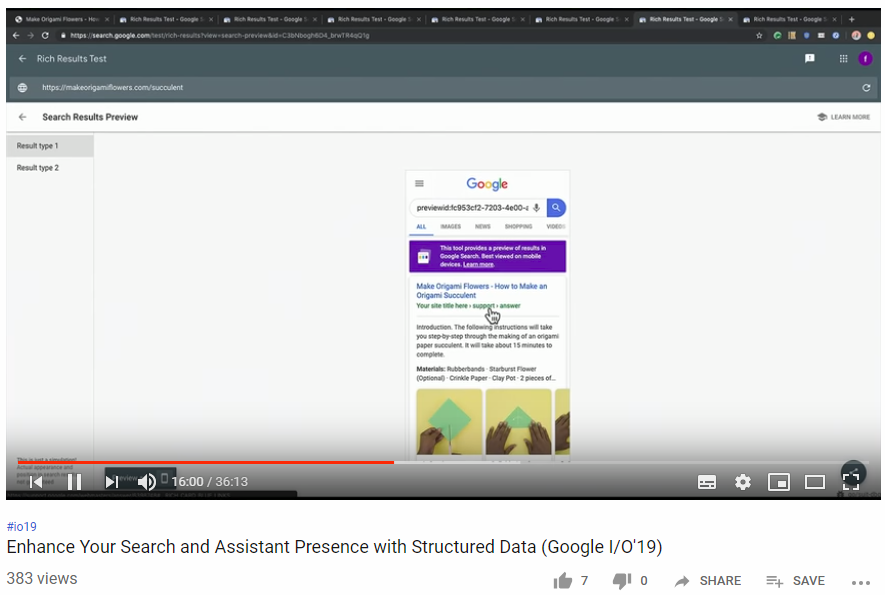The image size is (885, 595).
Task: Mute the video volume
Action: click(147, 482)
